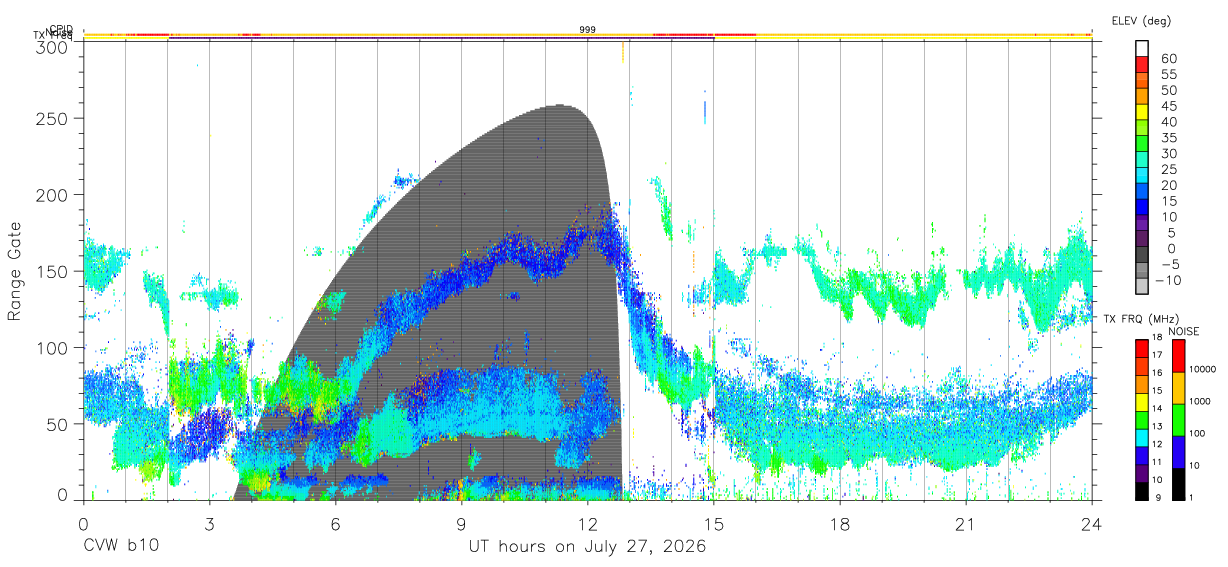This screenshot has width=1228, height=567.
Task: Click the 3 hour tick on the UT axis
Action: coord(209,524)
